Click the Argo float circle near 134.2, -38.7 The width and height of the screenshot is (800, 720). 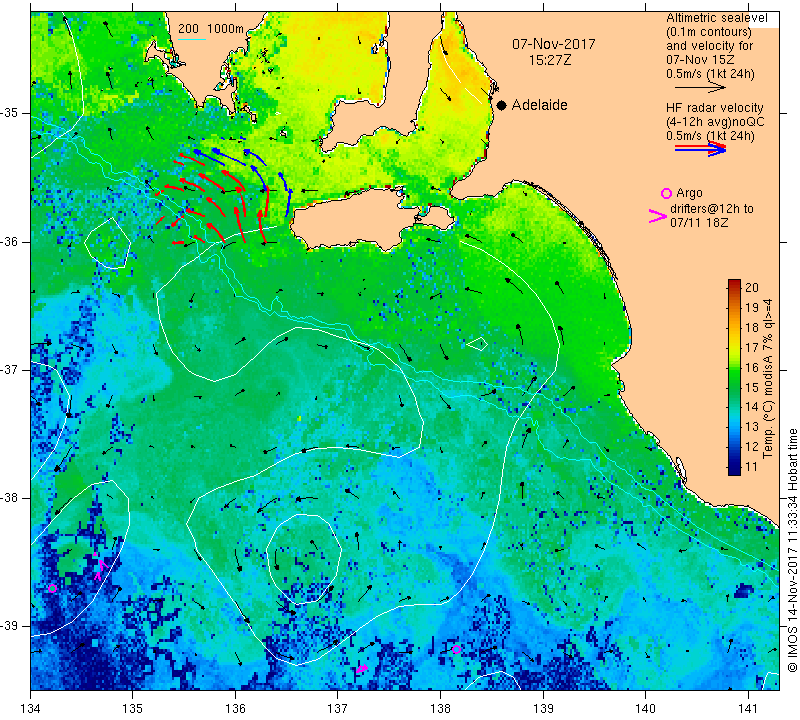point(52,588)
